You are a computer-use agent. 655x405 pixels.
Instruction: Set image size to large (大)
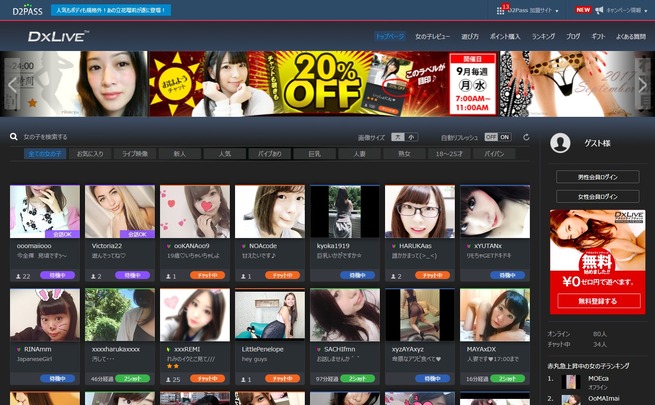tap(398, 137)
